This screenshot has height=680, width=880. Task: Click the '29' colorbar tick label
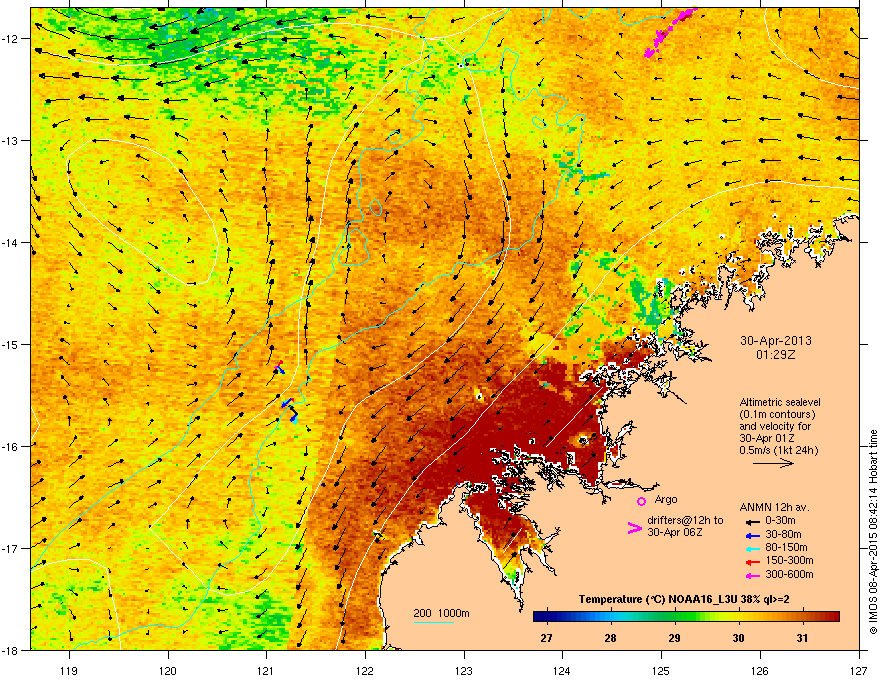[675, 638]
